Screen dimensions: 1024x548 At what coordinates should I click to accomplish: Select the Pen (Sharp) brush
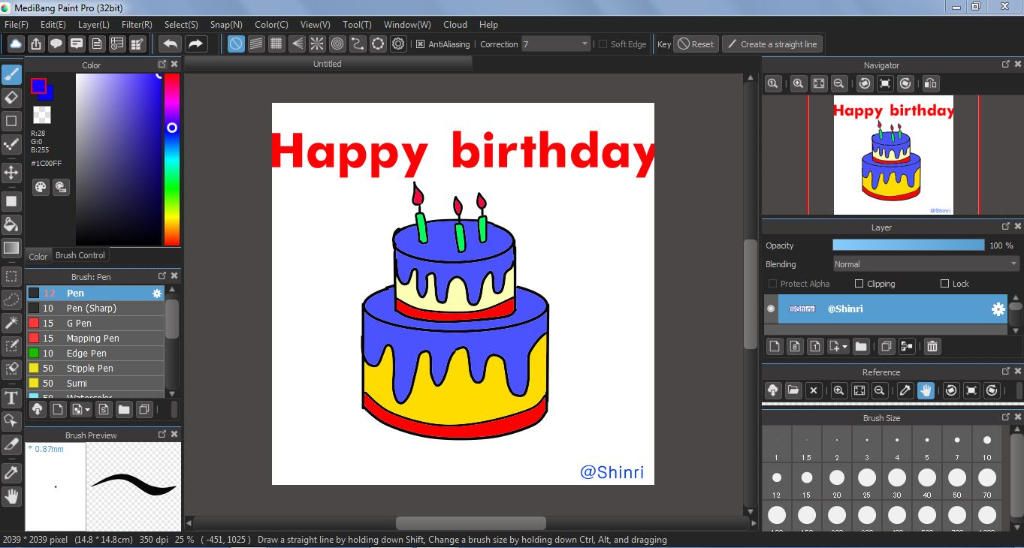coord(95,308)
